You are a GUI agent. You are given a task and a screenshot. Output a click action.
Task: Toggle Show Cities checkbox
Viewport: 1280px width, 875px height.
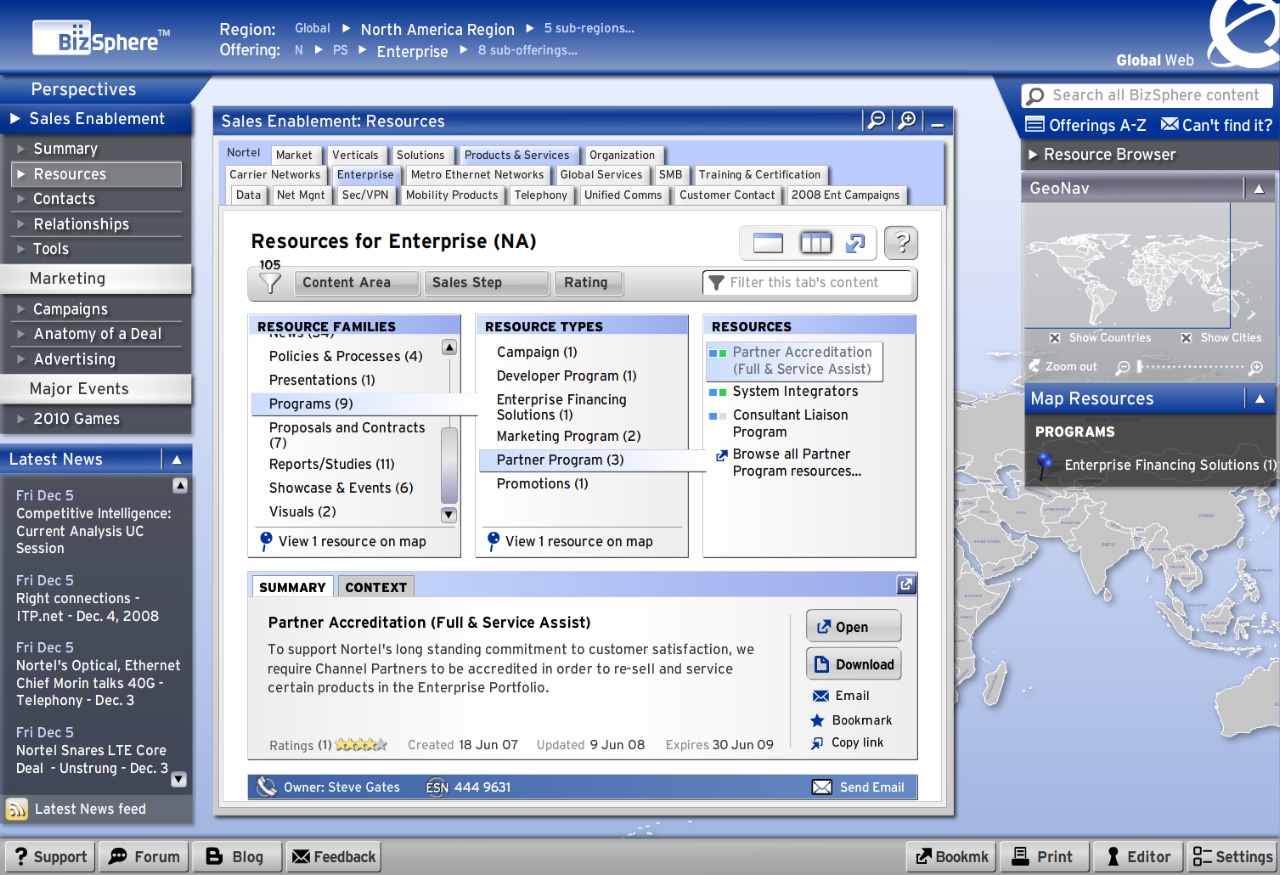point(1186,338)
